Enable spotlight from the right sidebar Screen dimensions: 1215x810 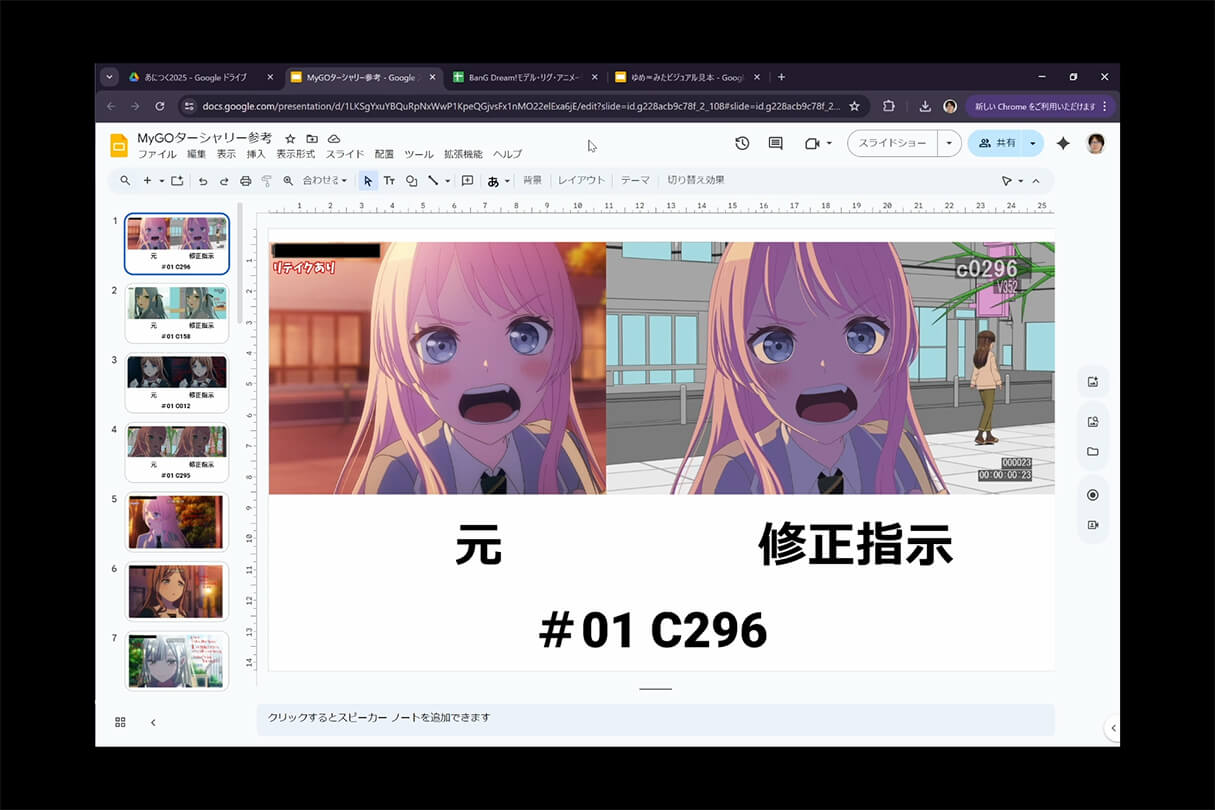point(1093,494)
